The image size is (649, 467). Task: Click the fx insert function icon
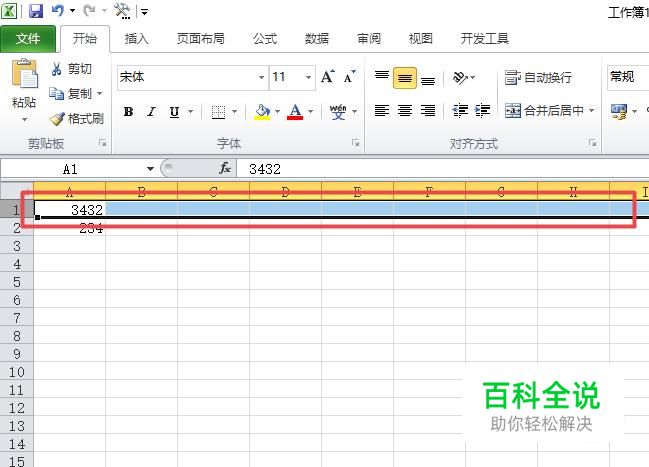(225, 169)
